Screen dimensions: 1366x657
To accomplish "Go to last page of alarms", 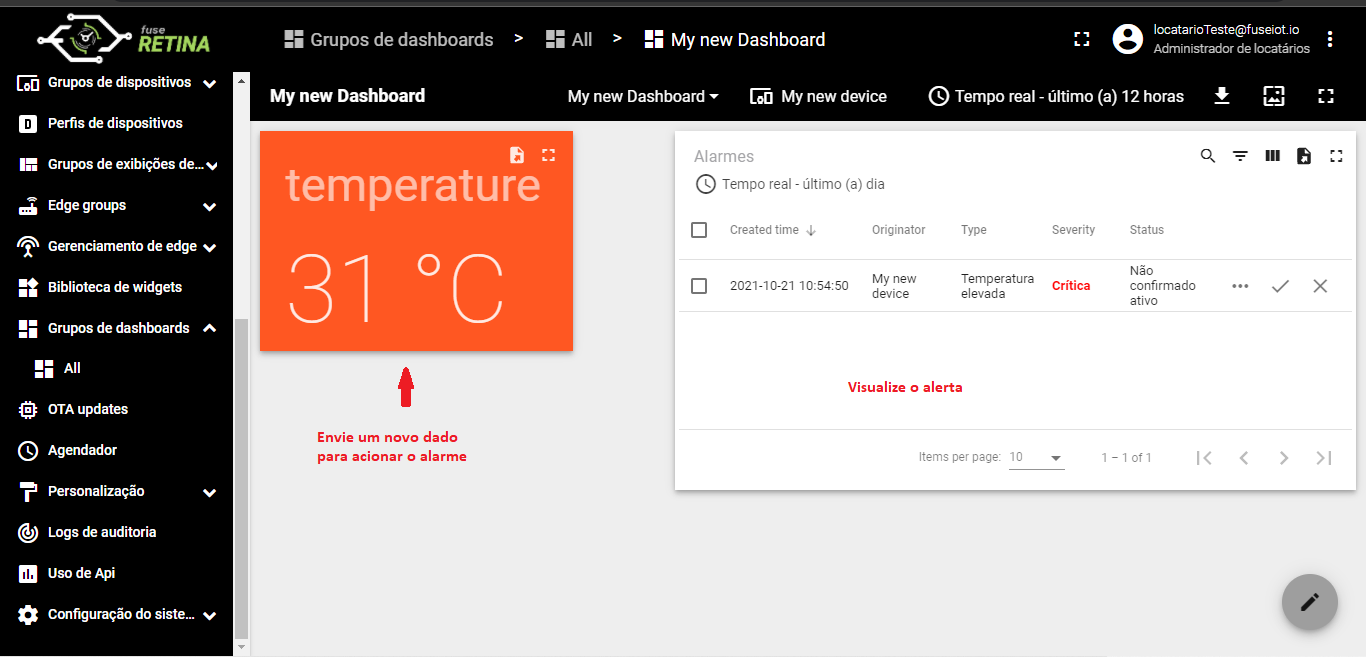I will (x=1324, y=458).
